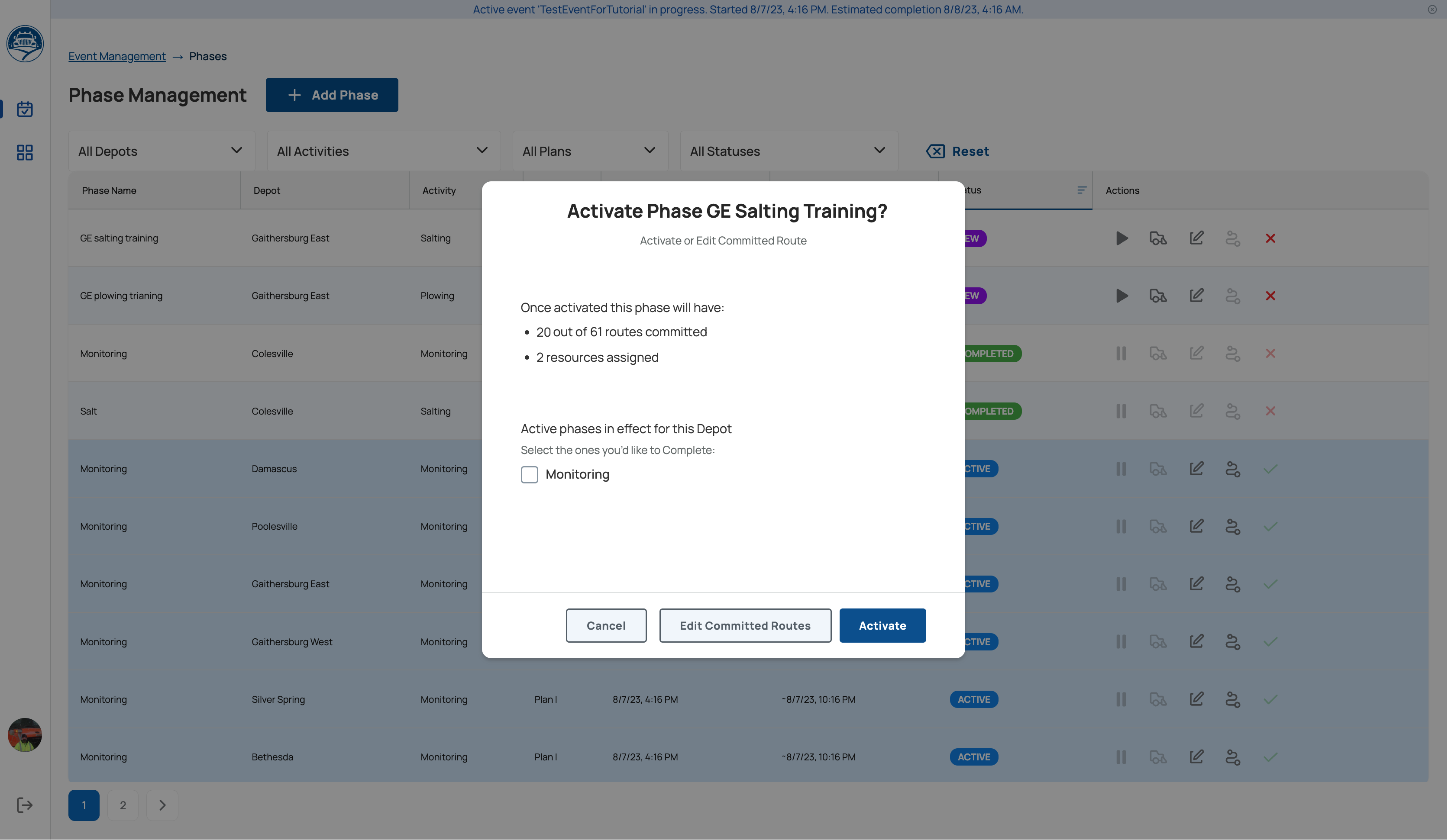Pause the Bethesda Monitoring phase
The height and width of the screenshot is (840, 1448).
pos(1121,757)
